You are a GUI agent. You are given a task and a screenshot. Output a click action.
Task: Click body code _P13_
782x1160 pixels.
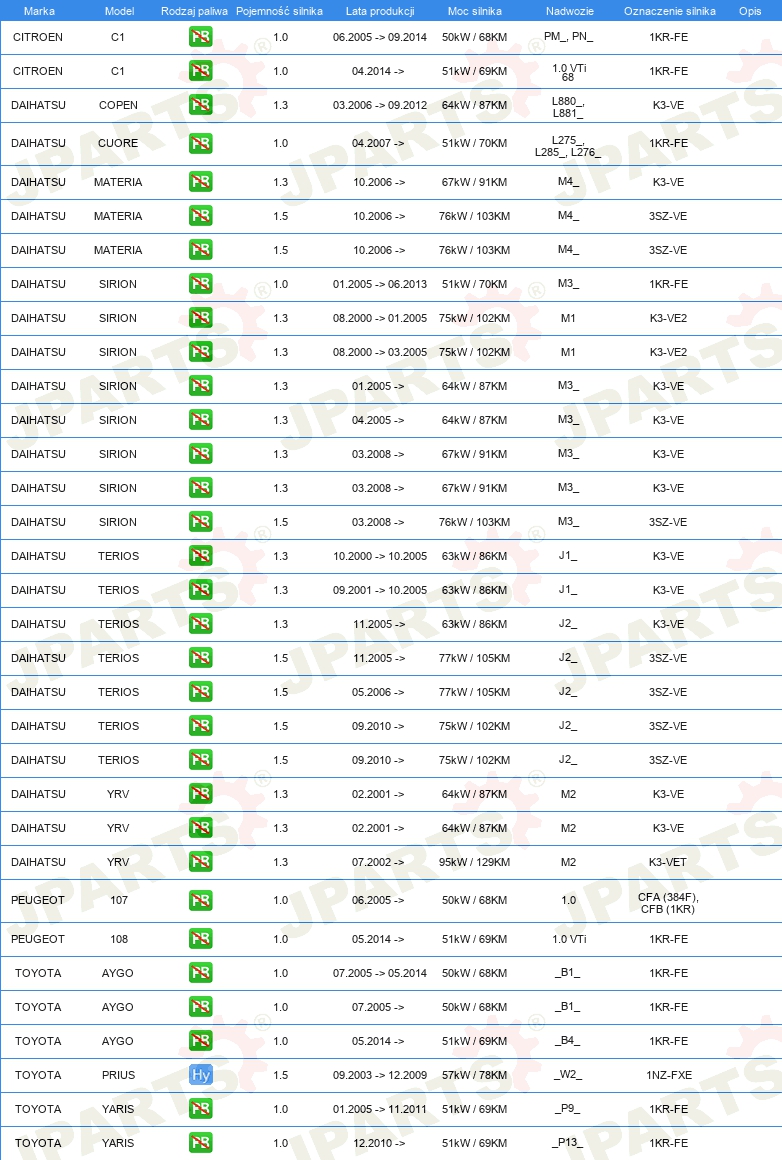point(567,1143)
